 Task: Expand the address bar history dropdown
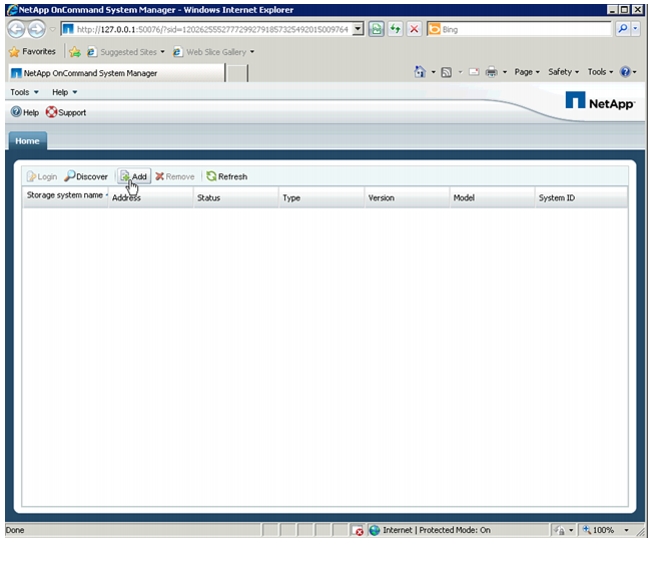(358, 29)
